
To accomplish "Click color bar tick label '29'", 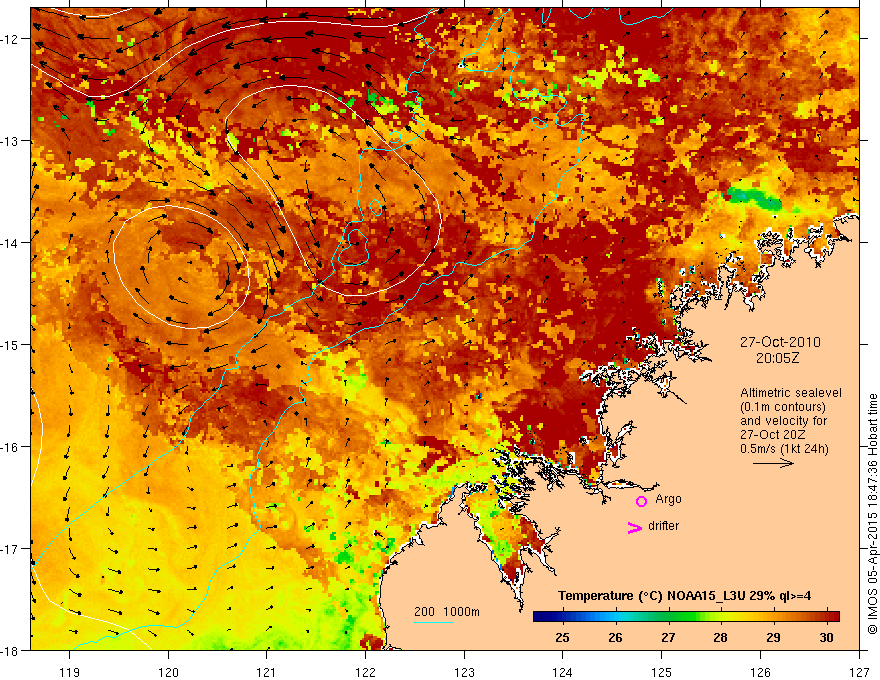I will [x=773, y=637].
